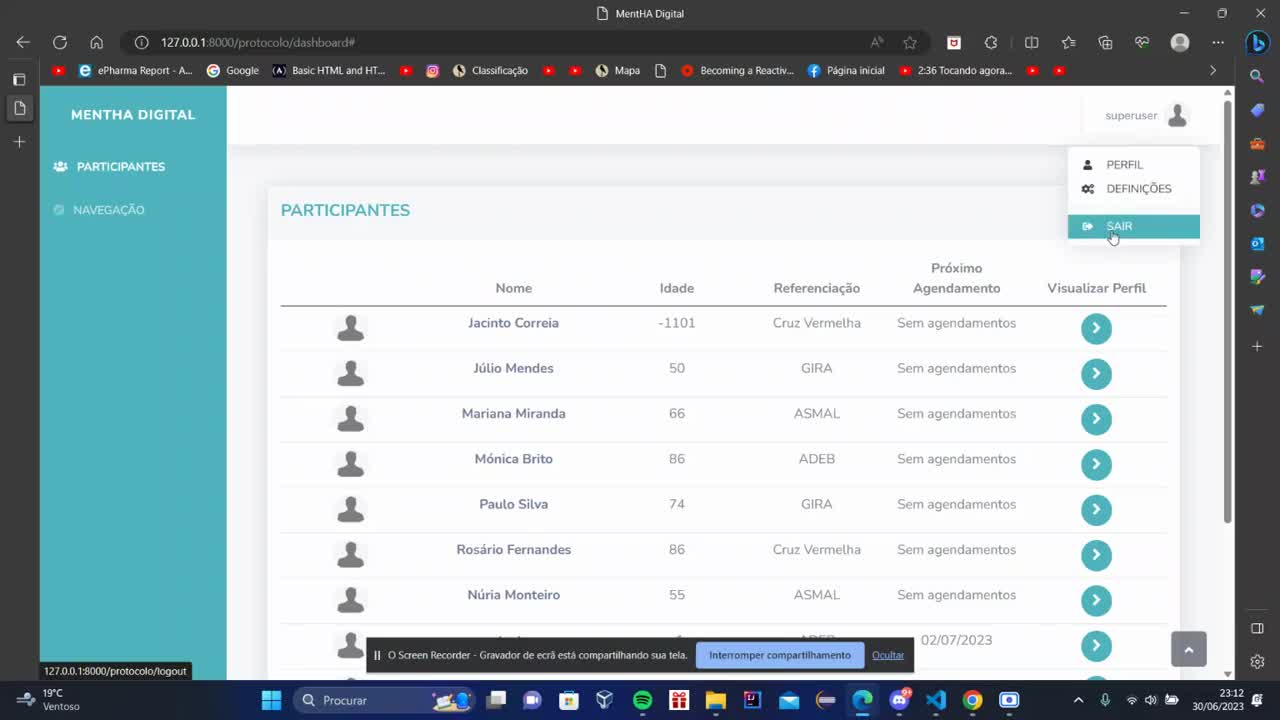The height and width of the screenshot is (720, 1280).
Task: Open the superuser account dropdown
Action: (x=1146, y=116)
